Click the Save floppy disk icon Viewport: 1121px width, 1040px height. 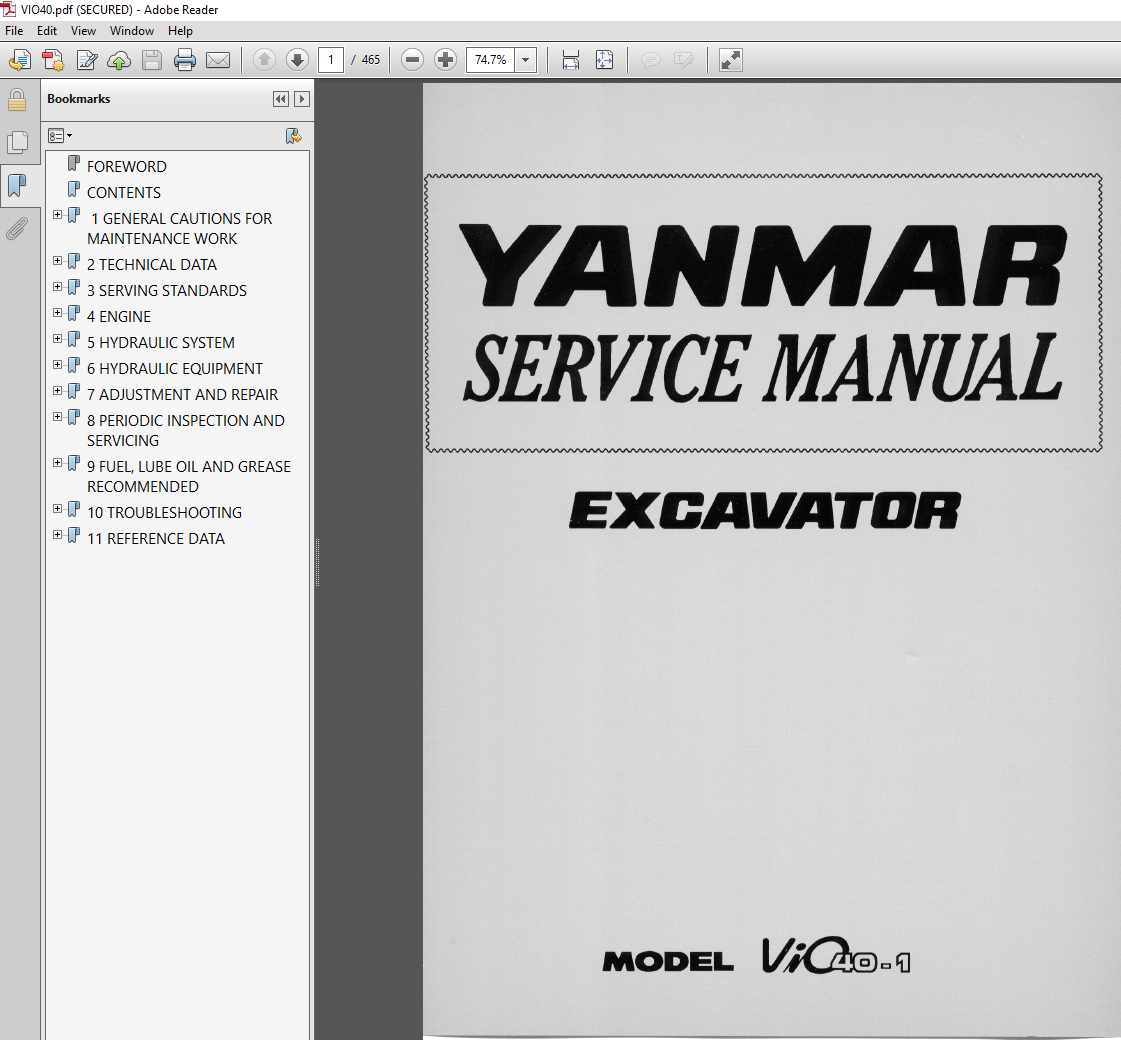point(152,60)
